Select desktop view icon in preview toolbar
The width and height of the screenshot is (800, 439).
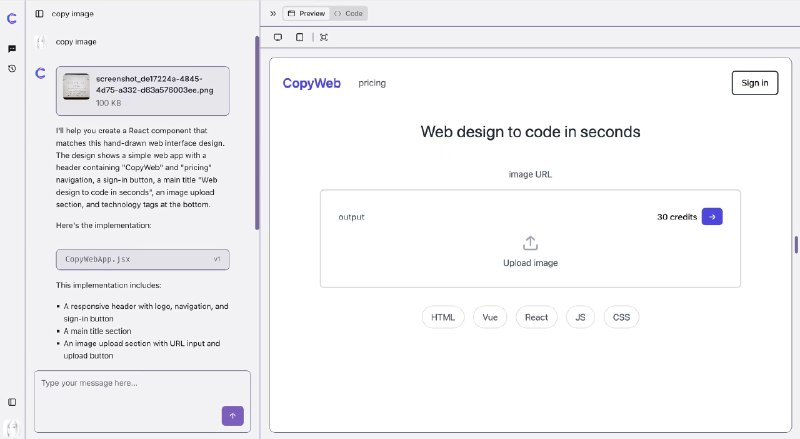[278, 37]
